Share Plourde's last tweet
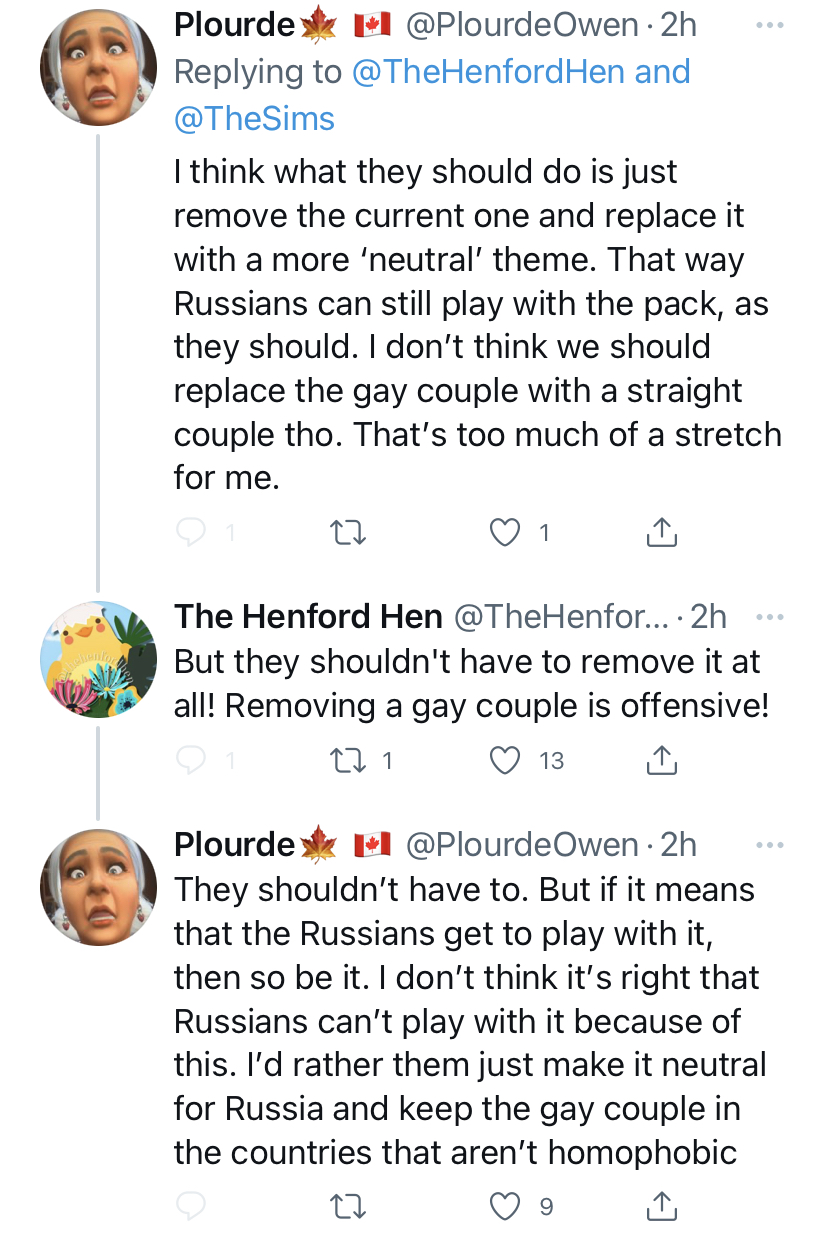828x1234 pixels. coord(661,1206)
